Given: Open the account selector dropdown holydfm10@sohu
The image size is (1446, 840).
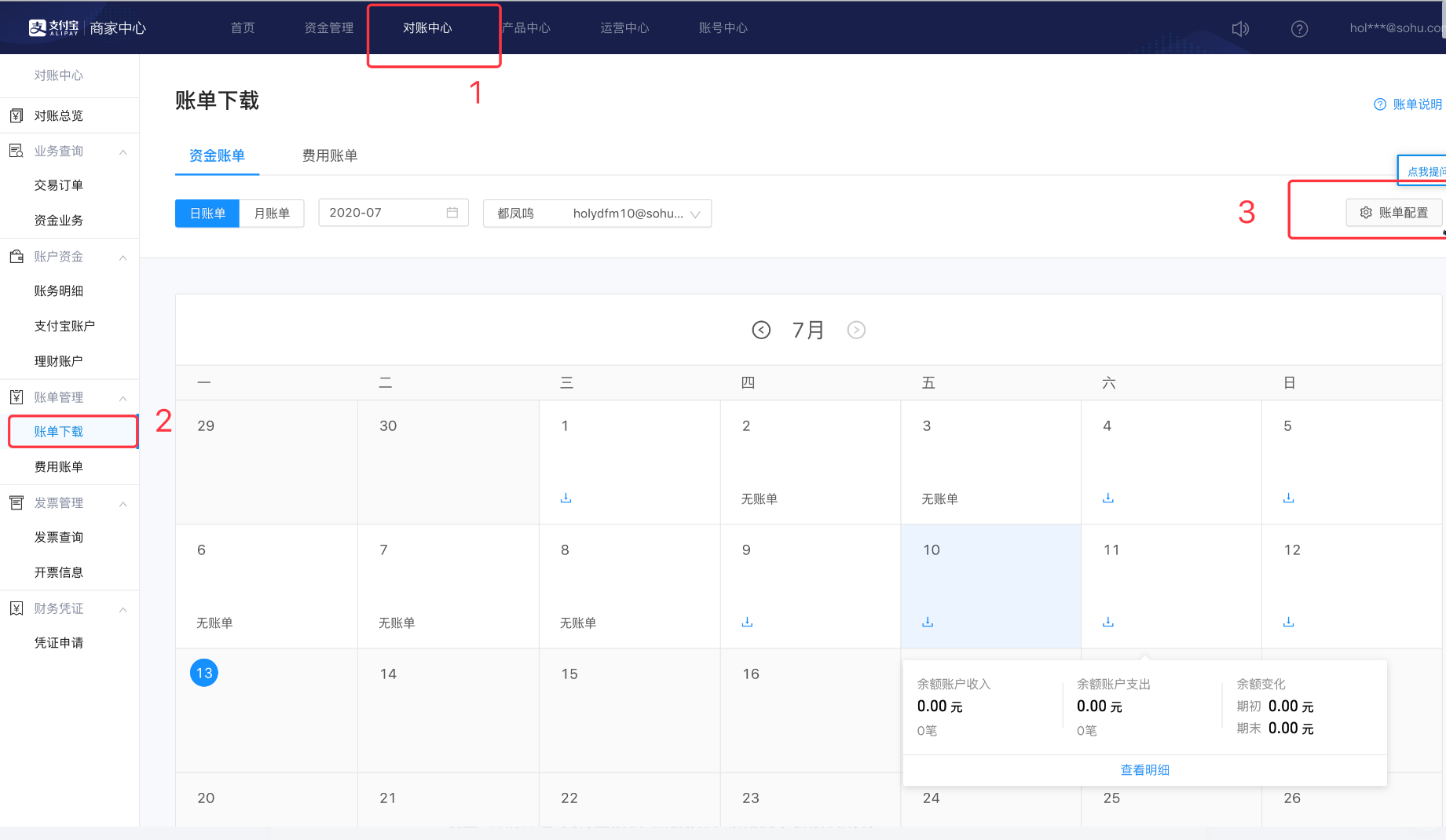Looking at the screenshot, I should [598, 214].
